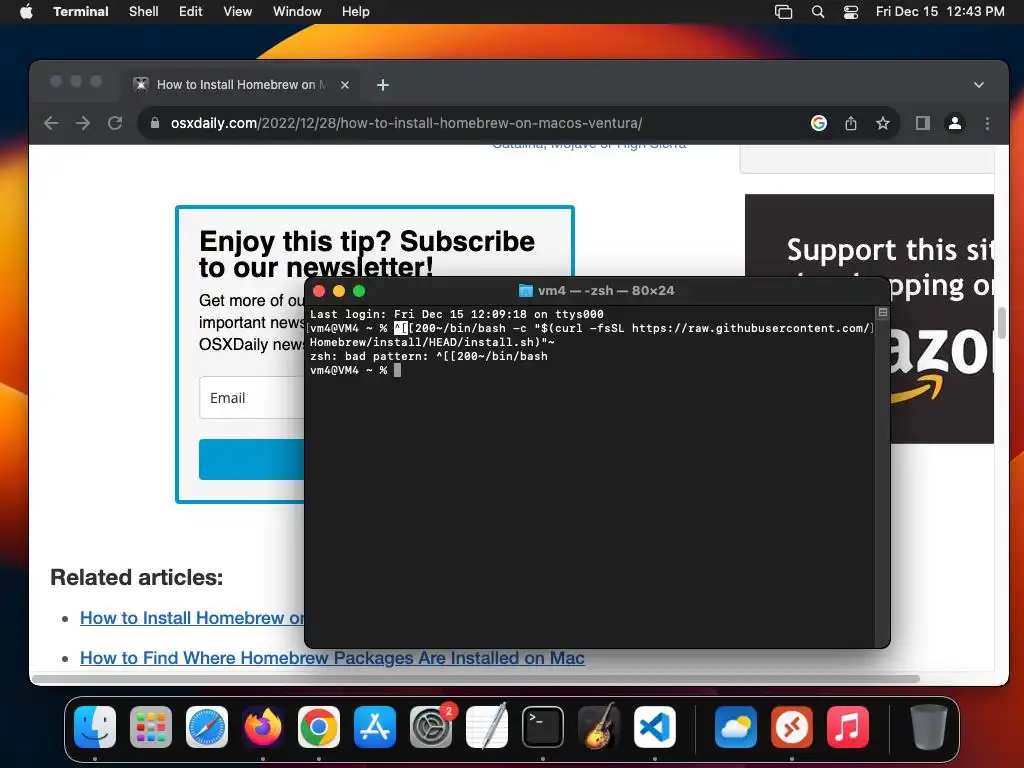Open Spotlight search in menu bar
This screenshot has height=768, width=1024.
(818, 11)
